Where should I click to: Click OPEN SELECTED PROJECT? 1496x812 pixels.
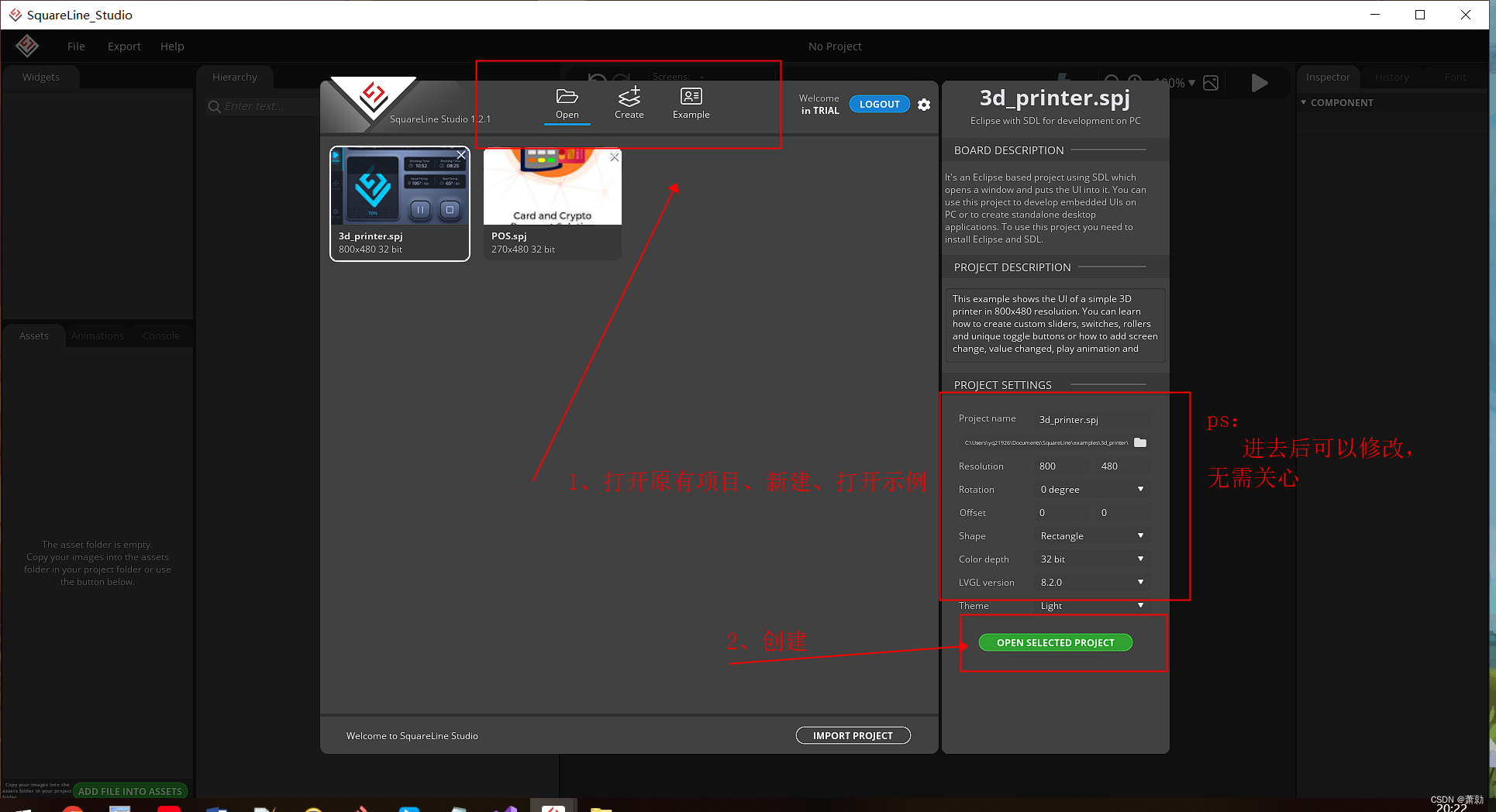[1055, 642]
